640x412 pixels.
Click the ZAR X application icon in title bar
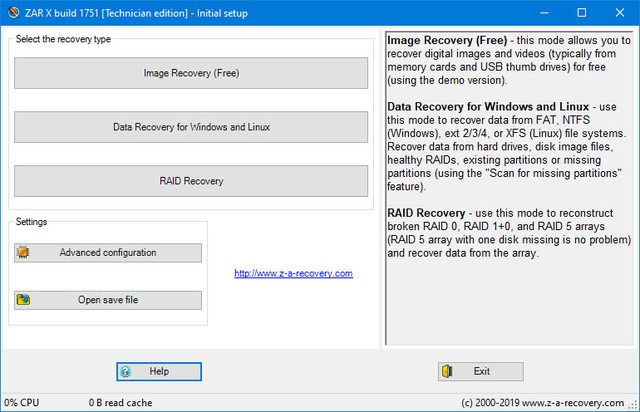pos(12,13)
